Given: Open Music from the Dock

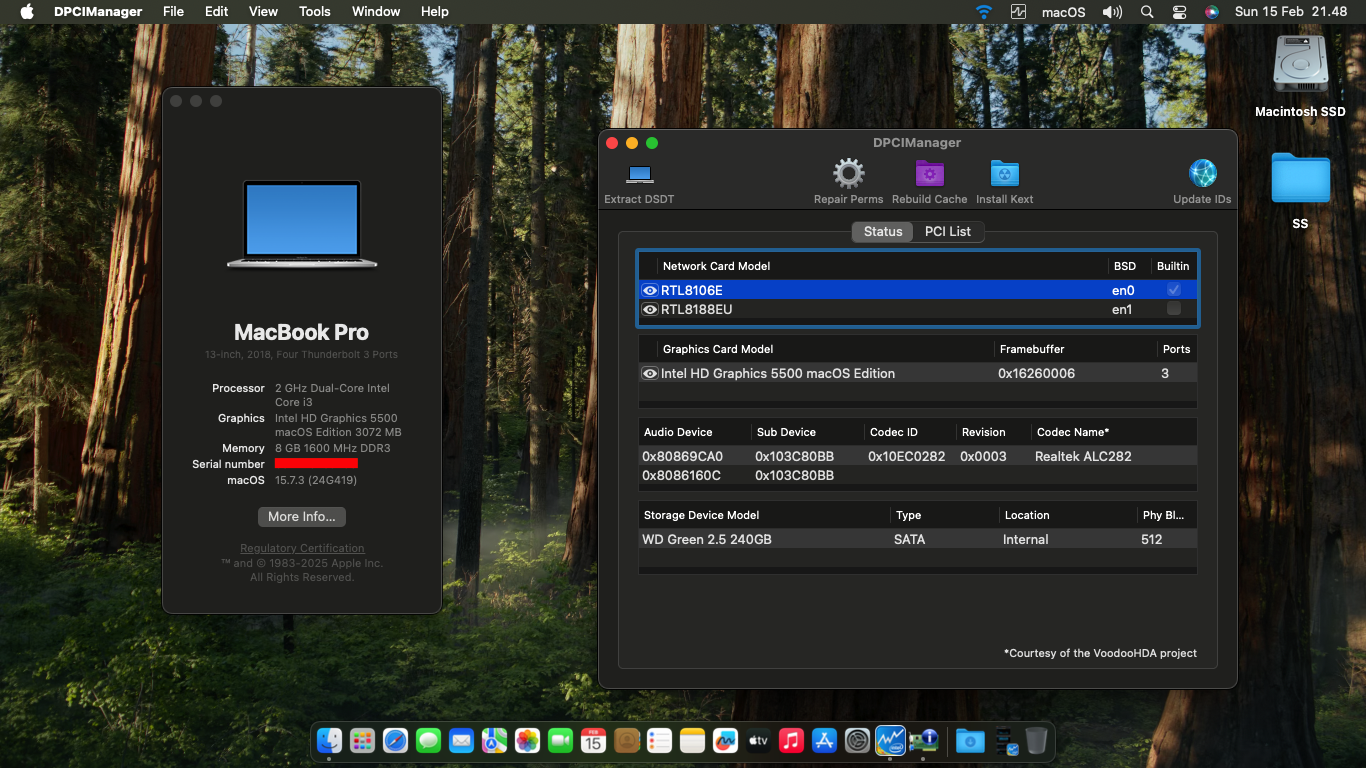Looking at the screenshot, I should (x=791, y=740).
